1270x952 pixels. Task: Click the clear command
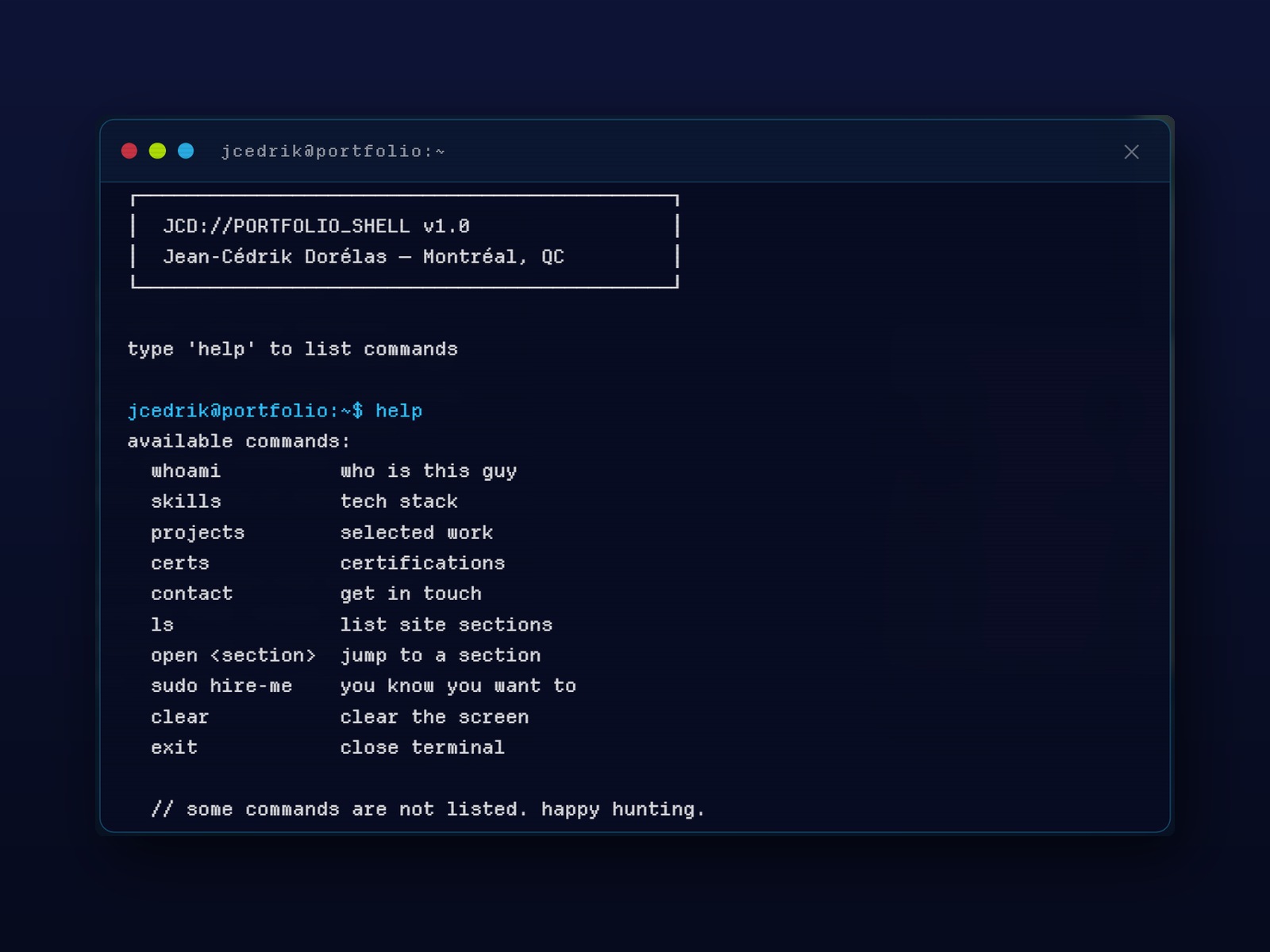(180, 716)
